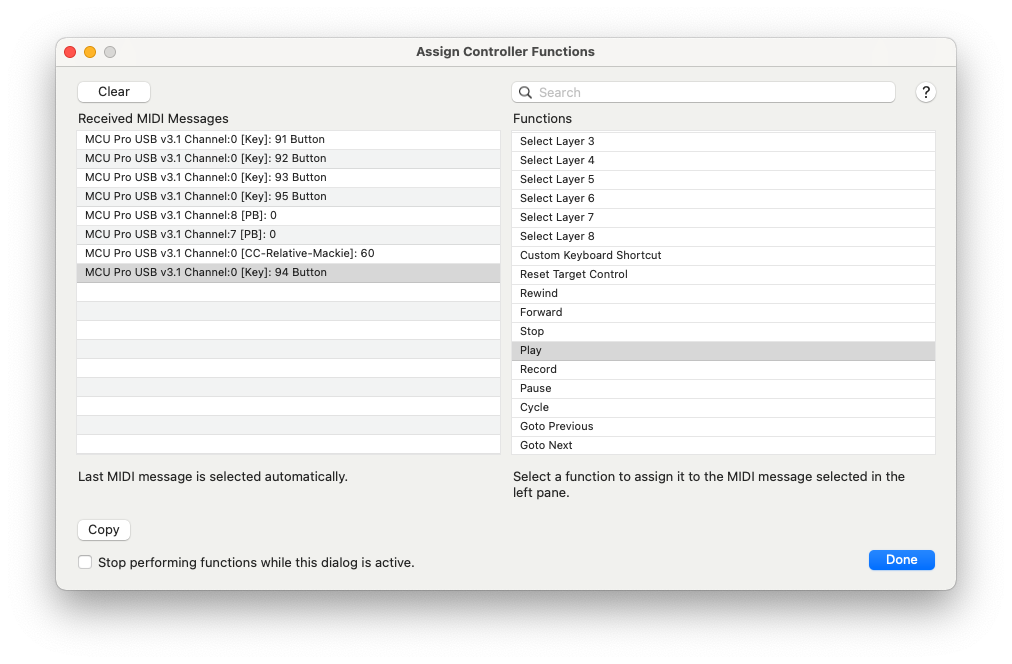The height and width of the screenshot is (664, 1012).
Task: Select the Key 91 Button MIDI message
Action: coord(288,139)
